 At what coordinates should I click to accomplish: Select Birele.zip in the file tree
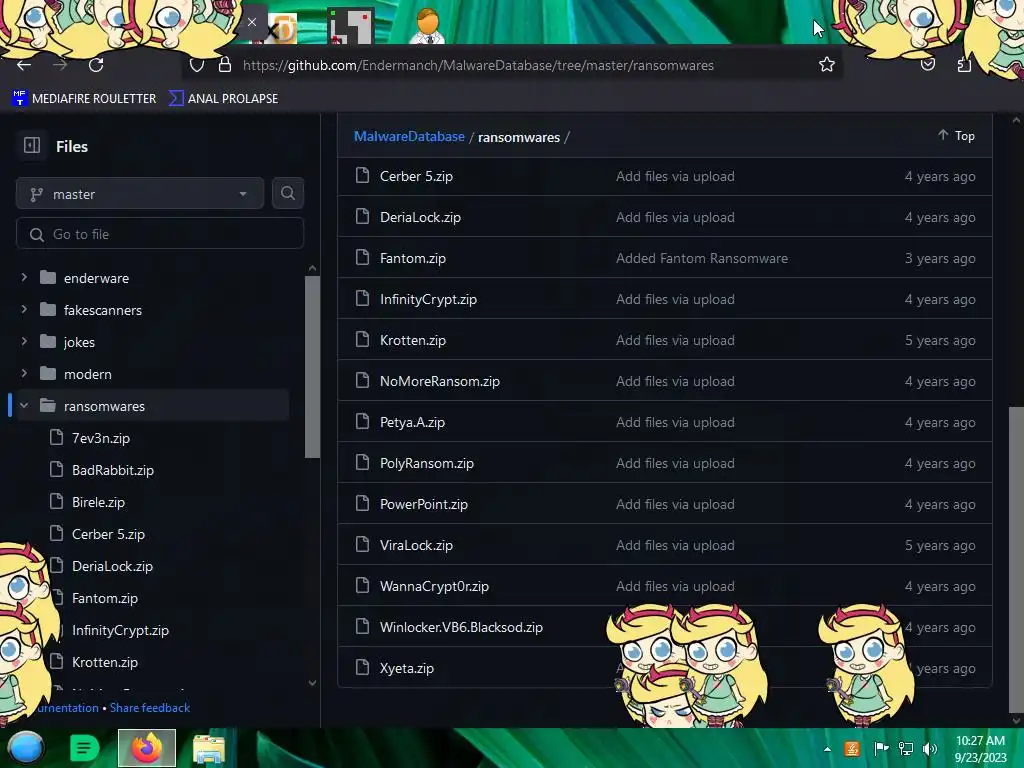coord(98,502)
